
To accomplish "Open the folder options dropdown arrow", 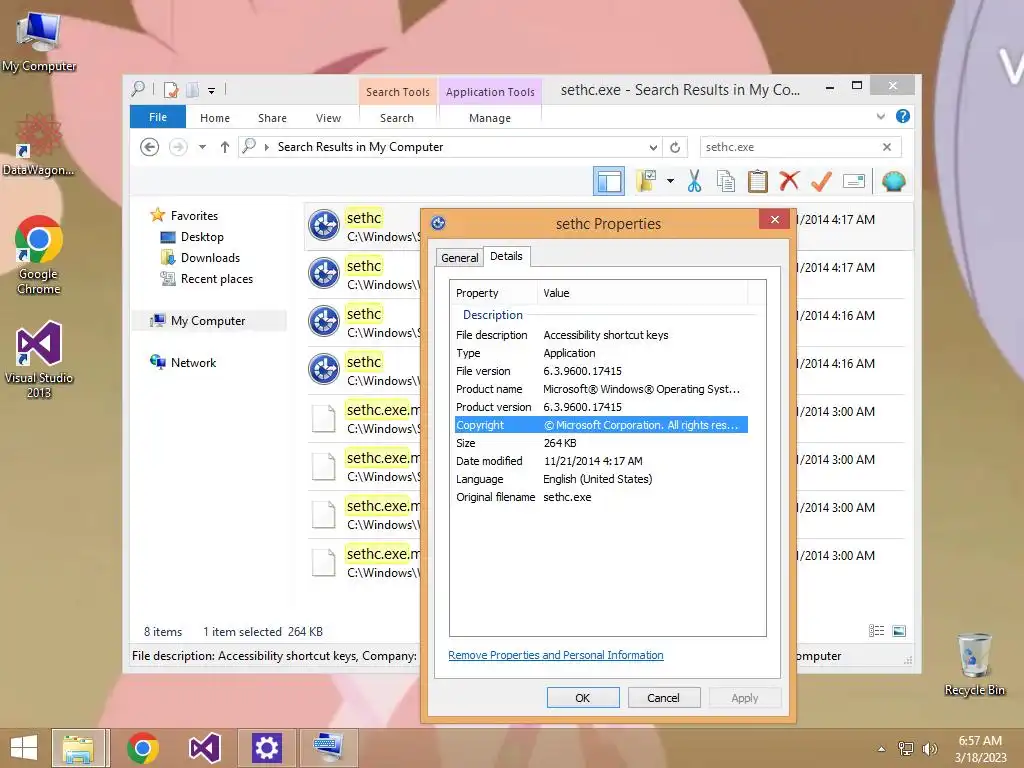I will (x=670, y=181).
